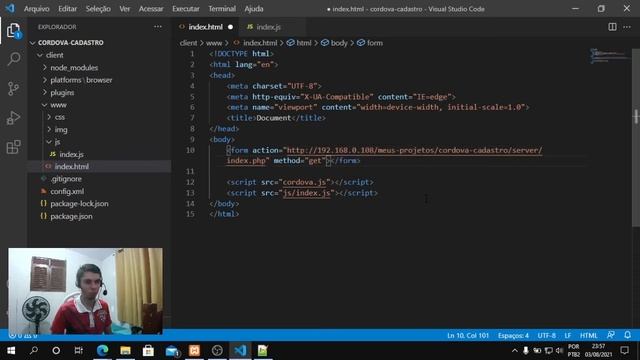Open the notepad app taskbar icon

263,351
